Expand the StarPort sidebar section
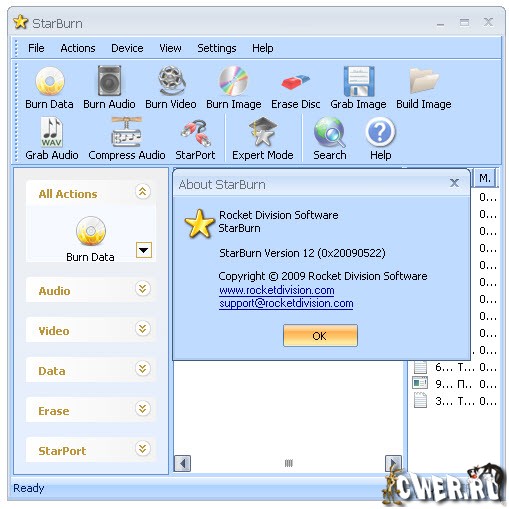The width and height of the screenshot is (509, 509). (x=143, y=449)
